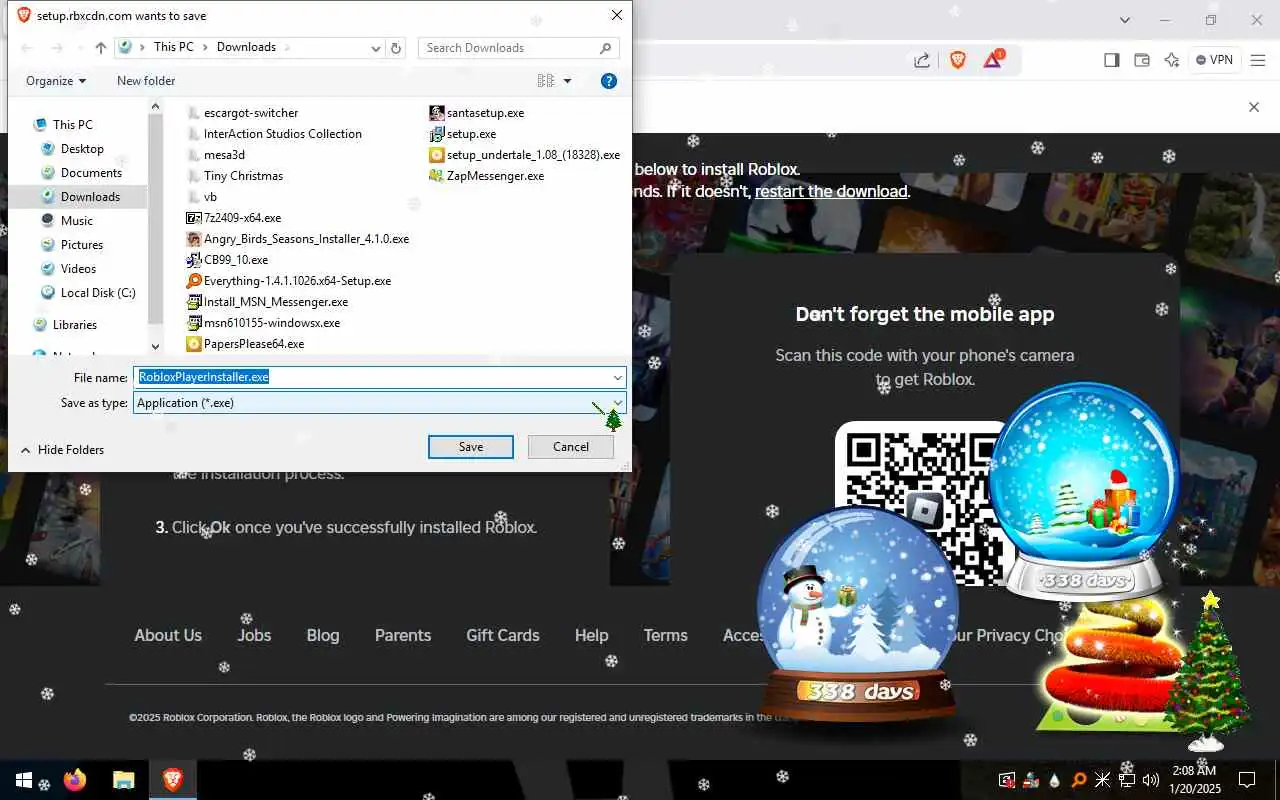Click the snowflake tray icon
The width and height of the screenshot is (1280, 800).
(1103, 780)
